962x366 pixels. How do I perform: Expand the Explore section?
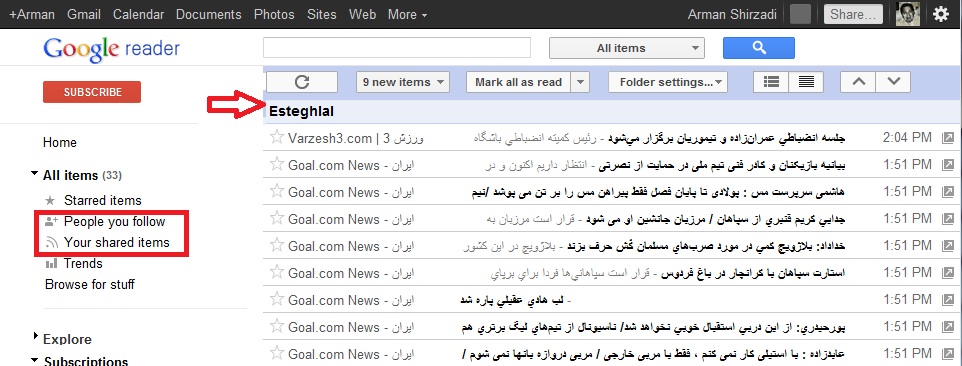tap(35, 336)
